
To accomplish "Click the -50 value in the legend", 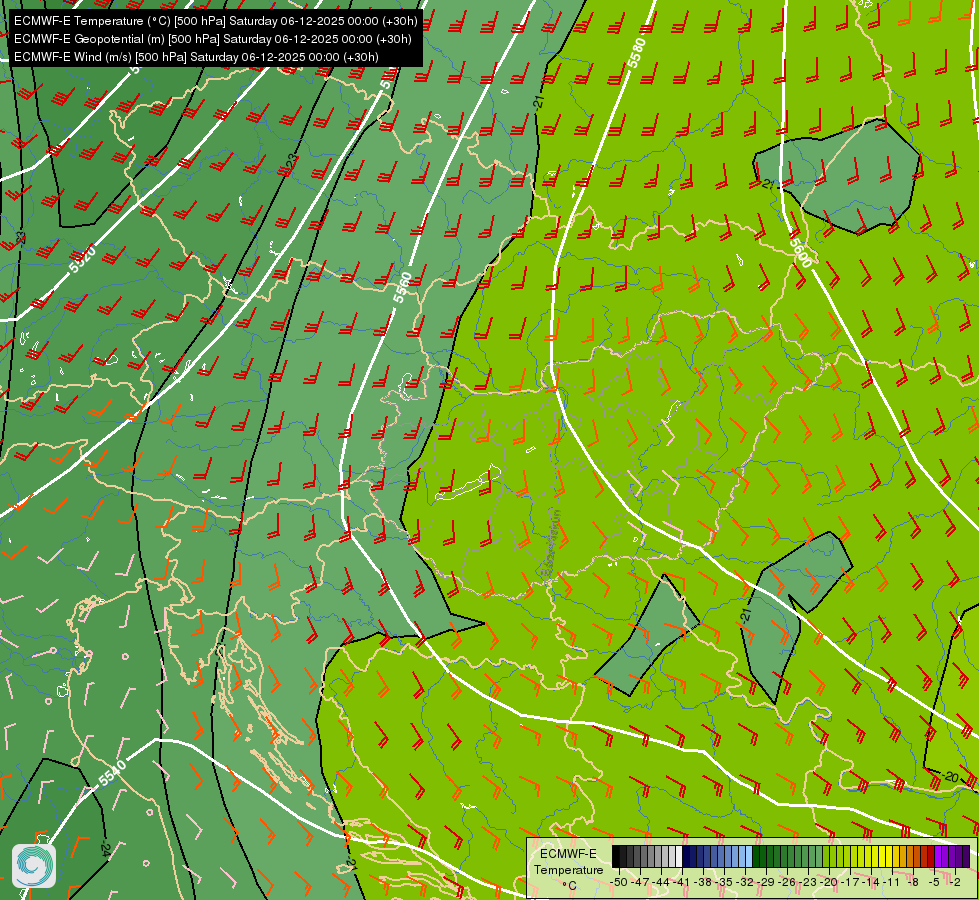I will [619, 882].
